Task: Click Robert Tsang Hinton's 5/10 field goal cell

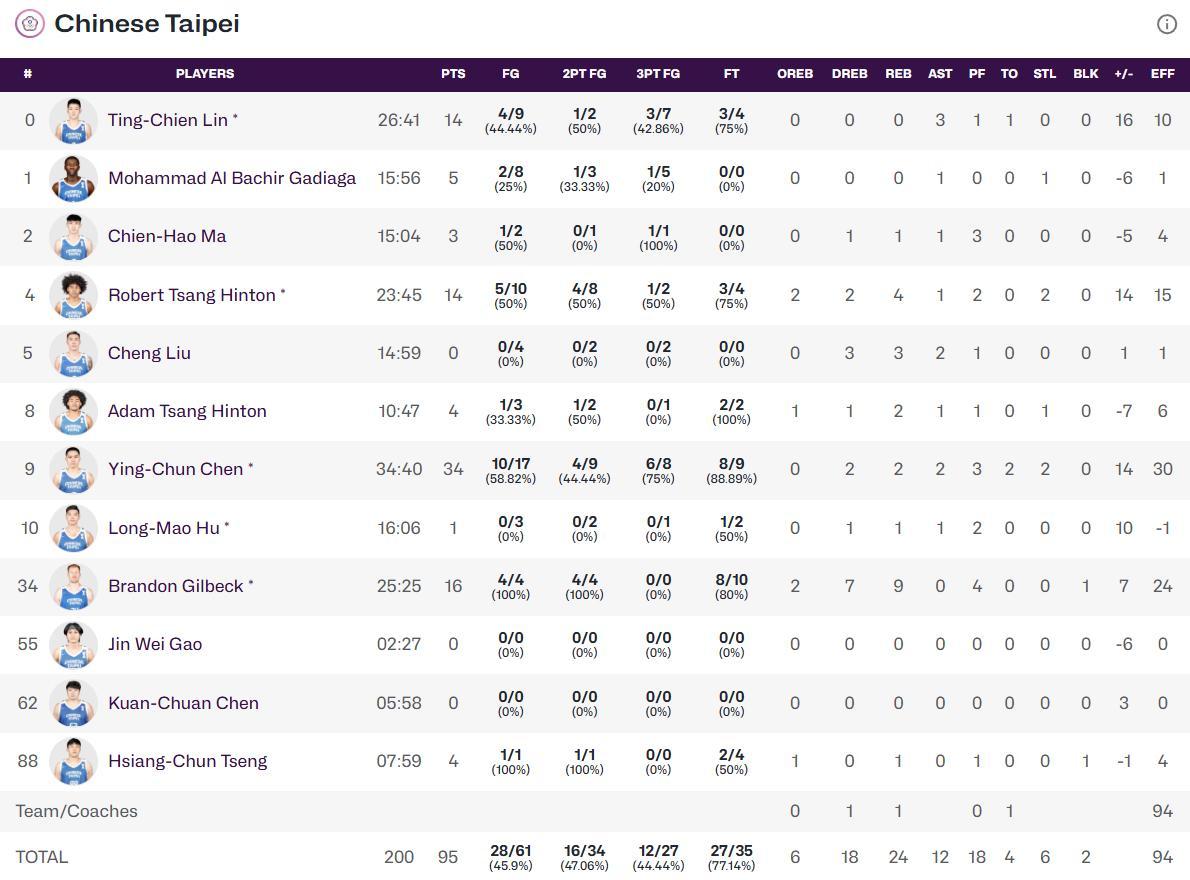Action: 511,295
